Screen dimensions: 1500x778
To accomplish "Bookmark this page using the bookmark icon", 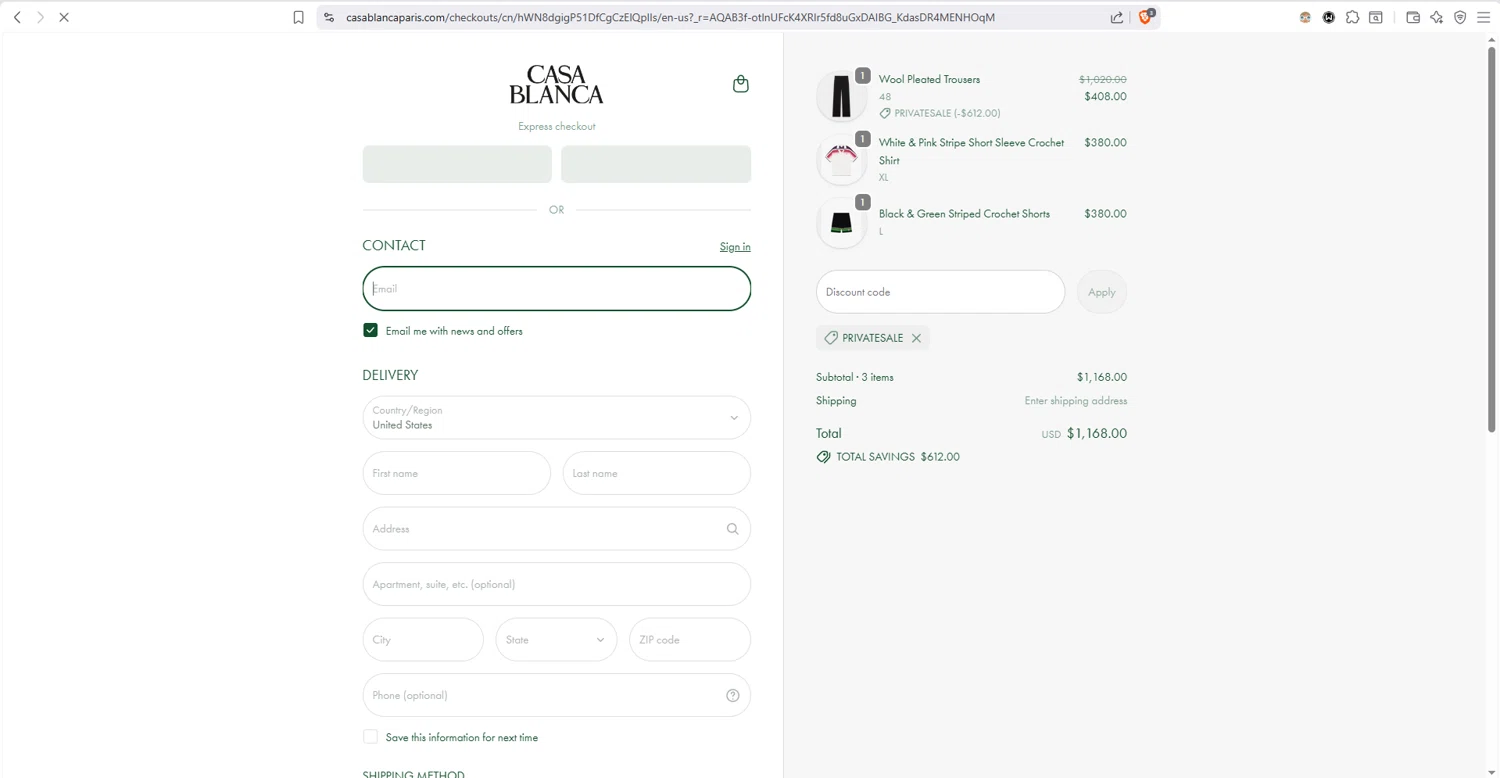I will click(x=298, y=17).
